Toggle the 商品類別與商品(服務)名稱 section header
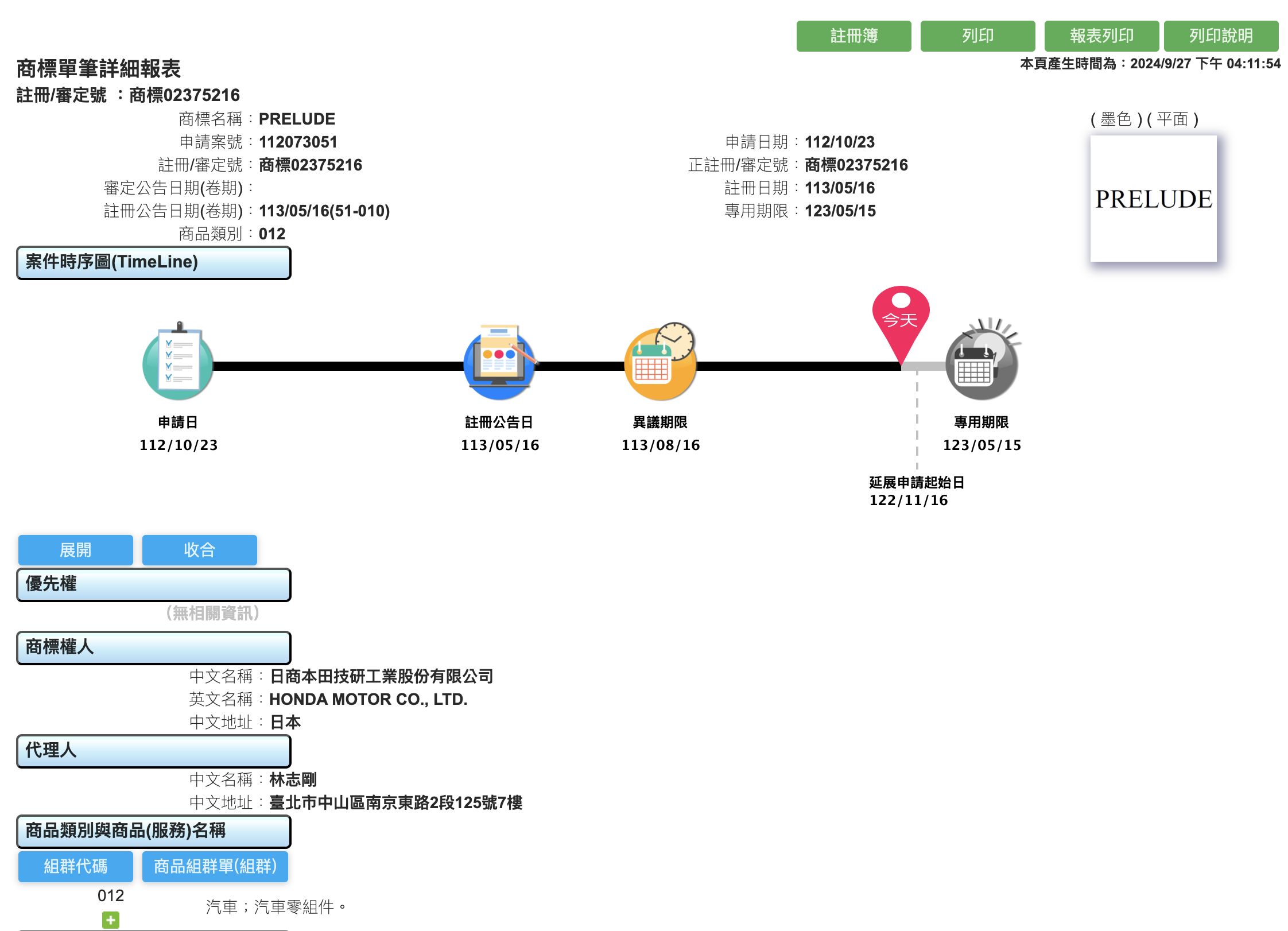The height and width of the screenshot is (931, 1288). pyautogui.click(x=154, y=831)
